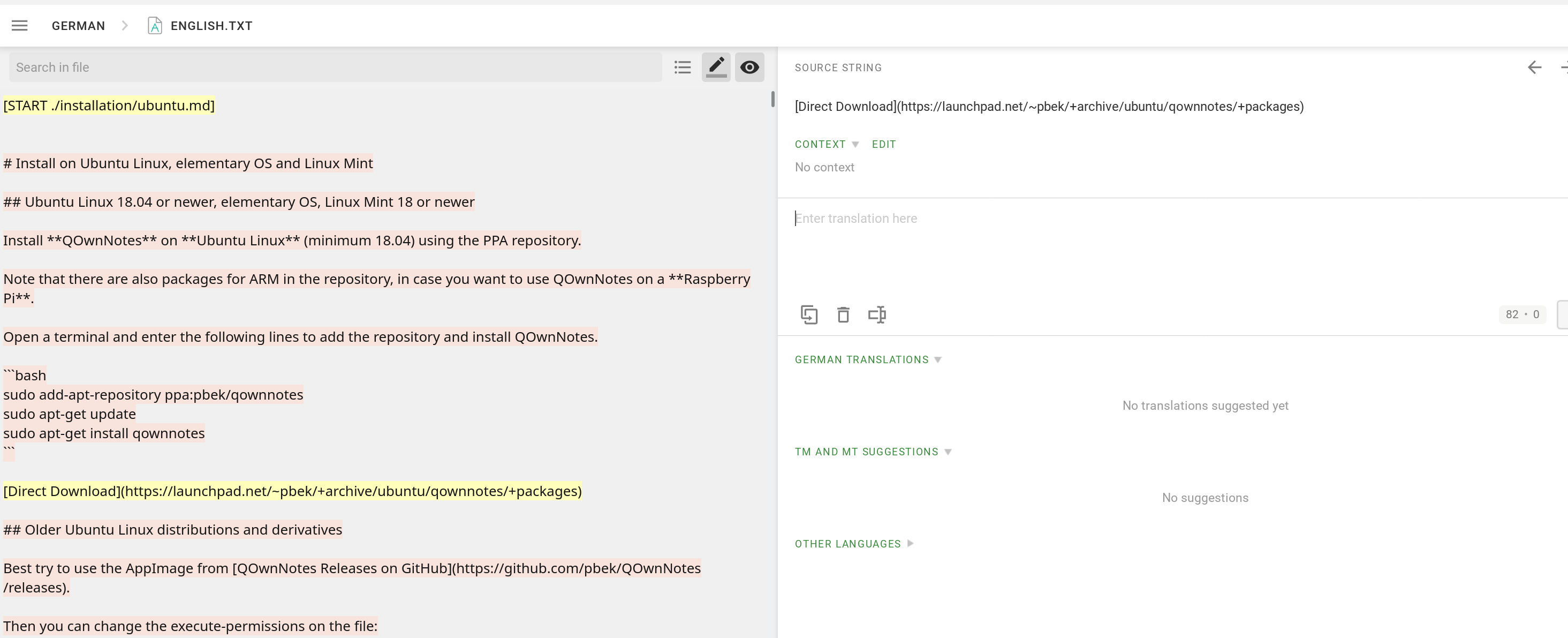Select 'Note that there are also packages' string
The image size is (1568, 638).
pos(377,288)
